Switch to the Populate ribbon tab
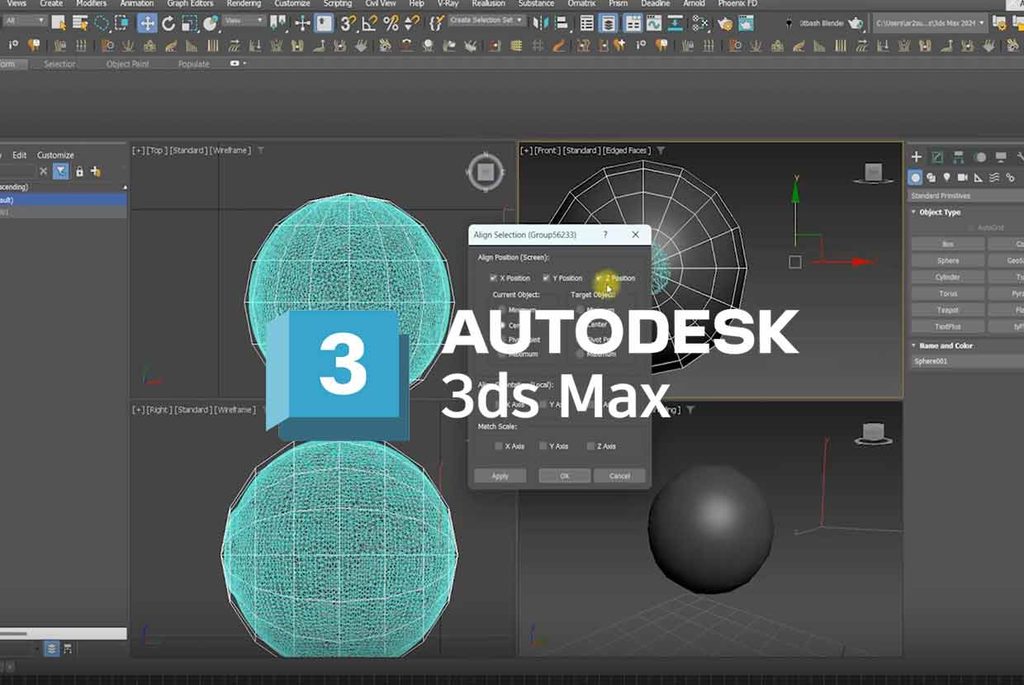Screen dimensions: 1024x685 [194, 64]
